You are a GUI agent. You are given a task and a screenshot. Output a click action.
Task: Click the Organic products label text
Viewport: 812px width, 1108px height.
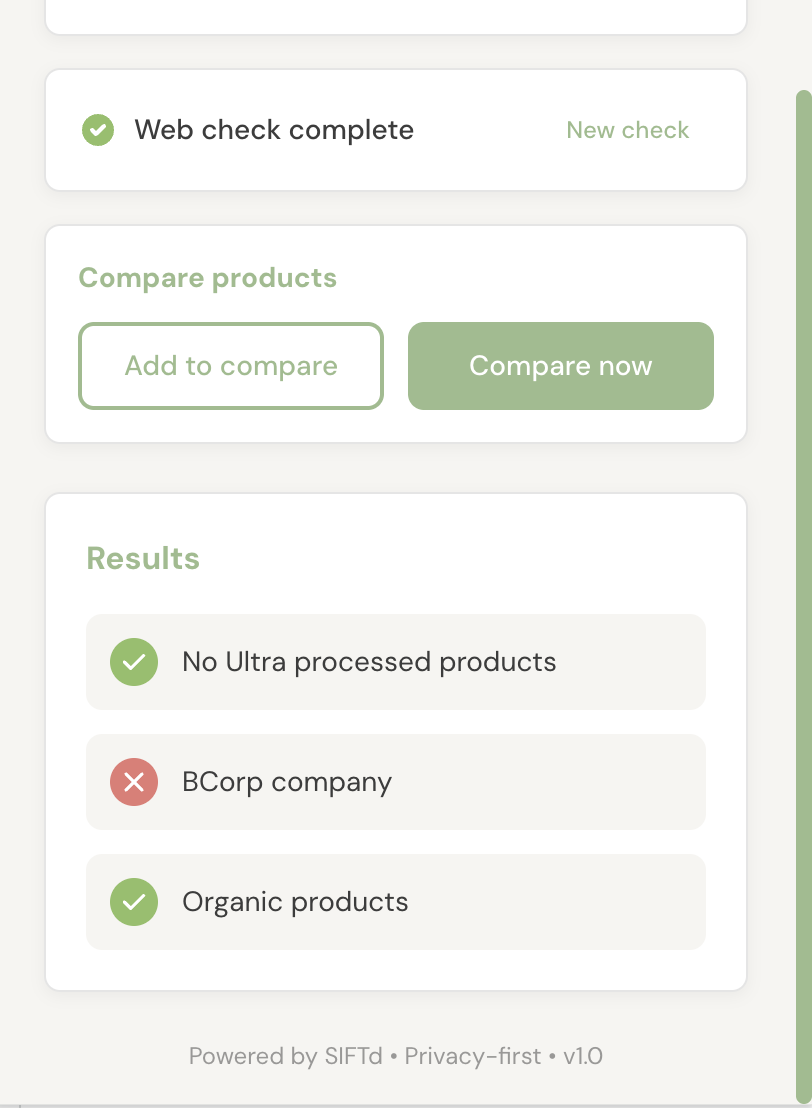[x=295, y=902]
